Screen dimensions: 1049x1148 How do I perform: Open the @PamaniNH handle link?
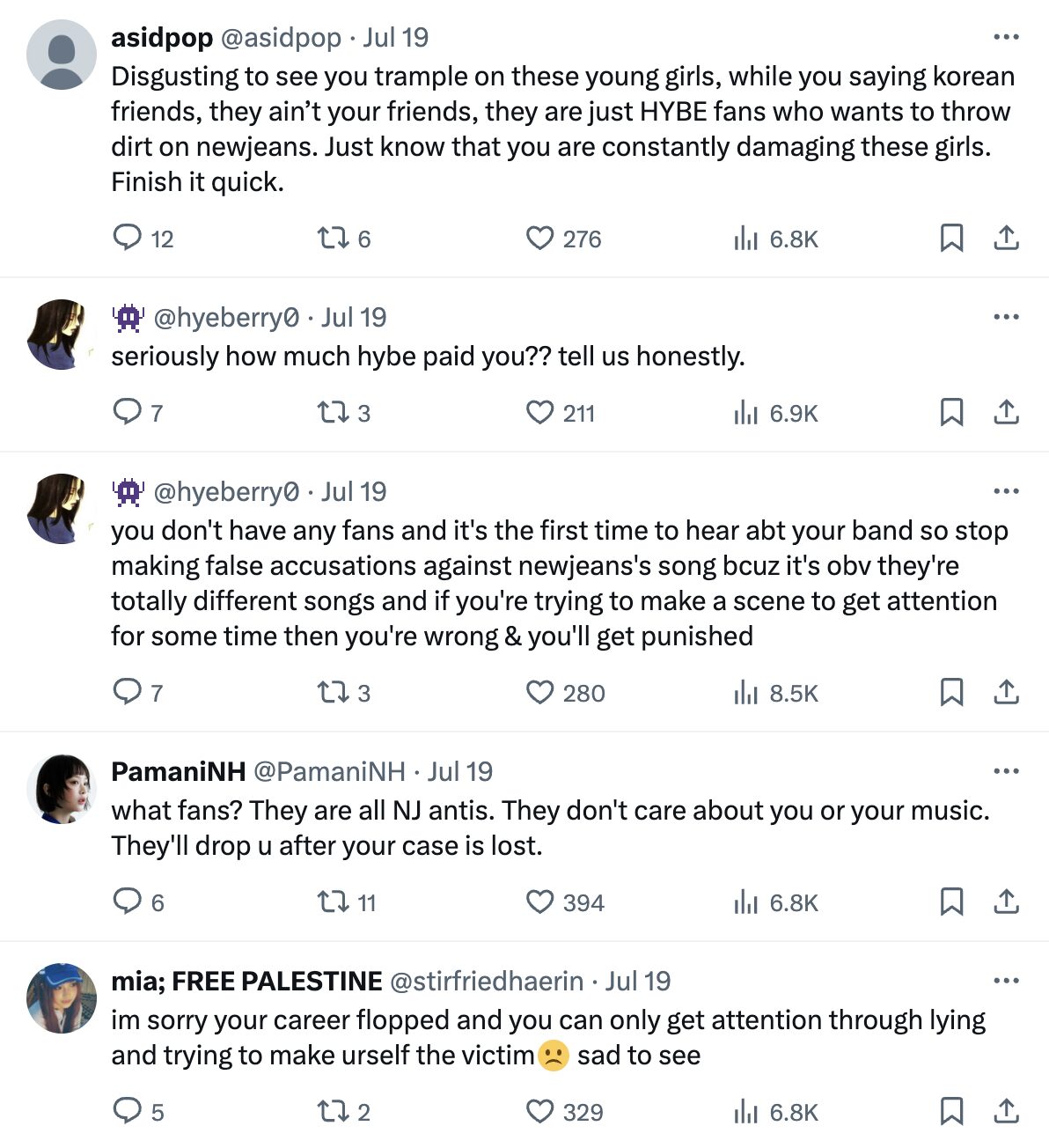pos(329,772)
